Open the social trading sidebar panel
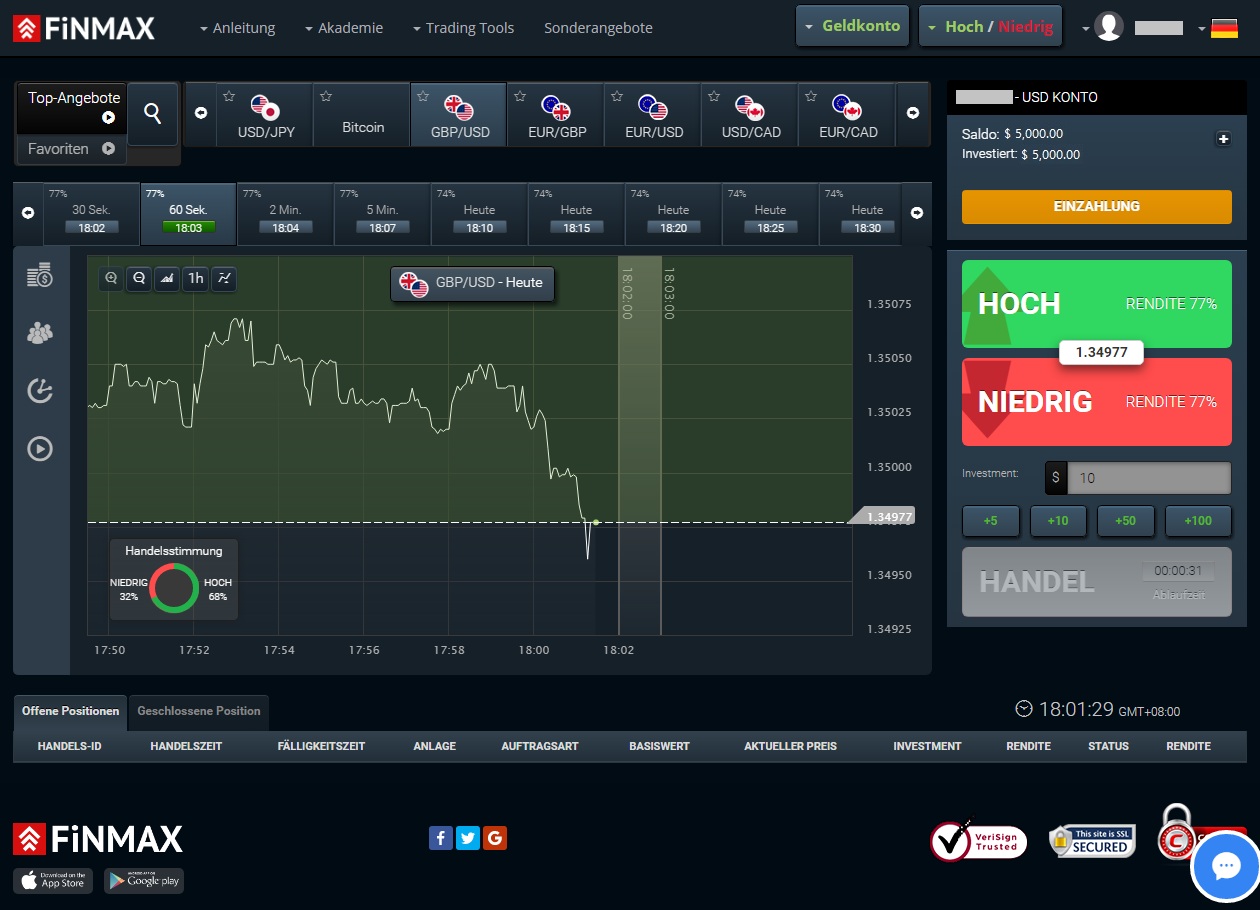The image size is (1260, 910). [40, 332]
